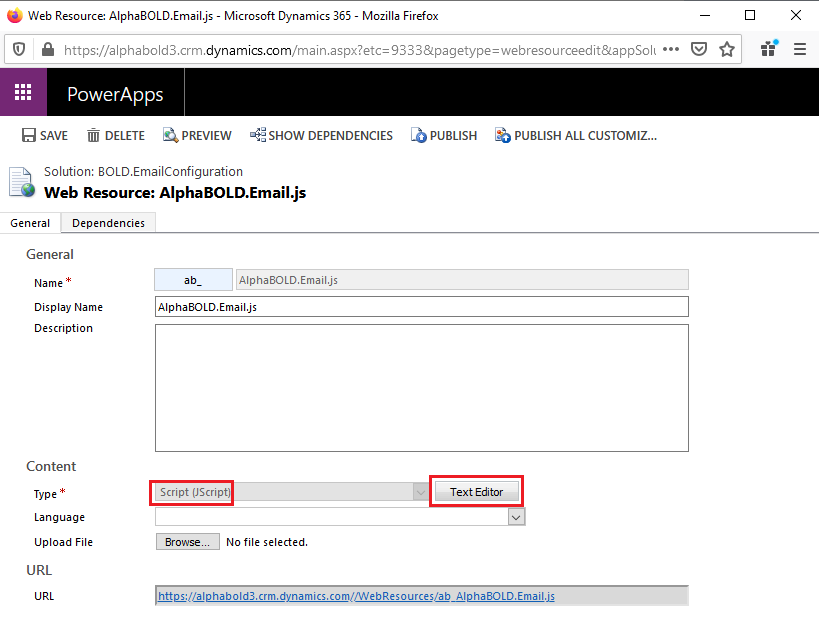The height and width of the screenshot is (636, 819).
Task: Click PUBLISH ALL CUSTOMIZ... command
Action: click(586, 136)
